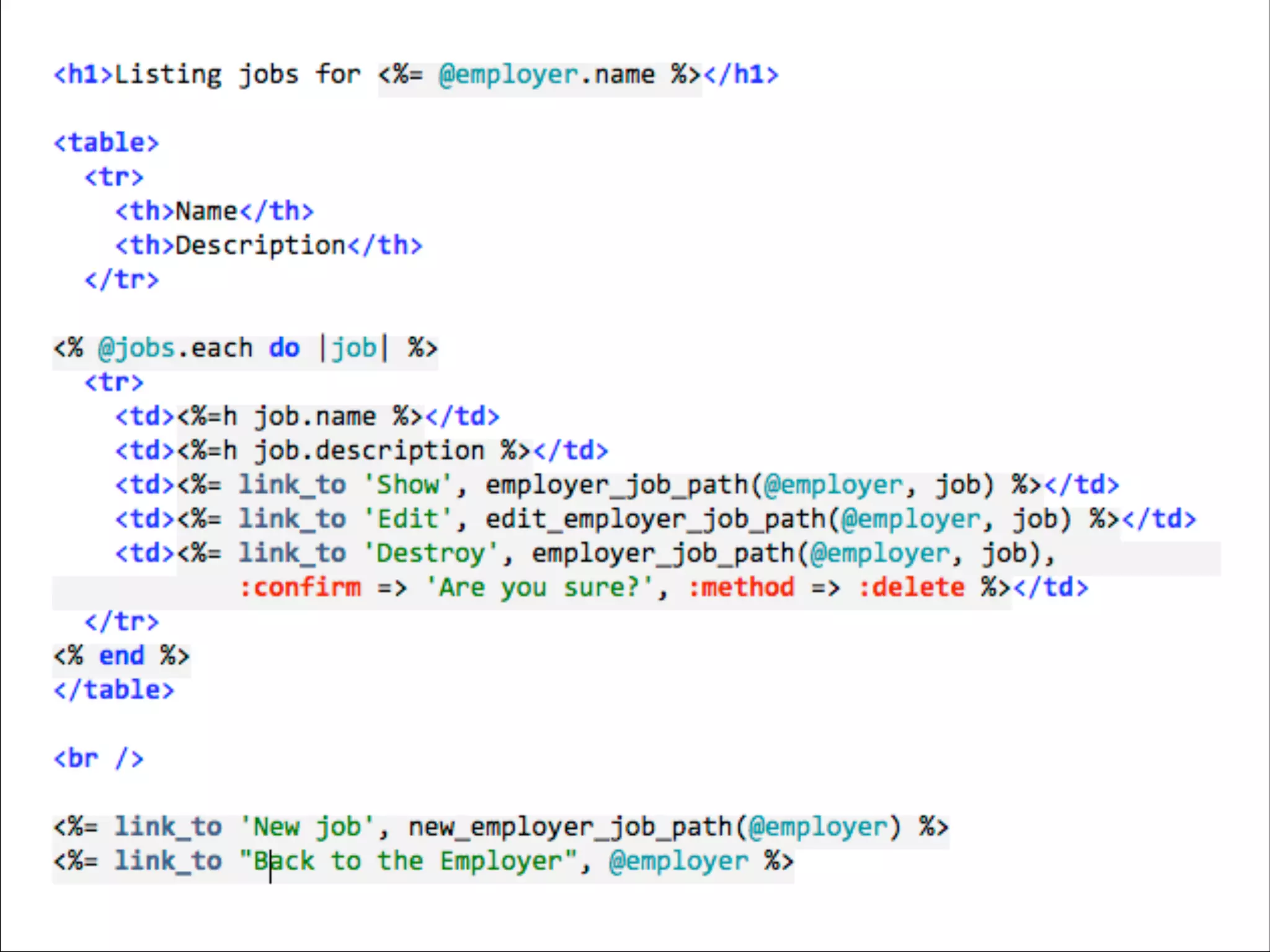Click the ':method' symbol
The height and width of the screenshot is (952, 1270).
tap(740, 587)
